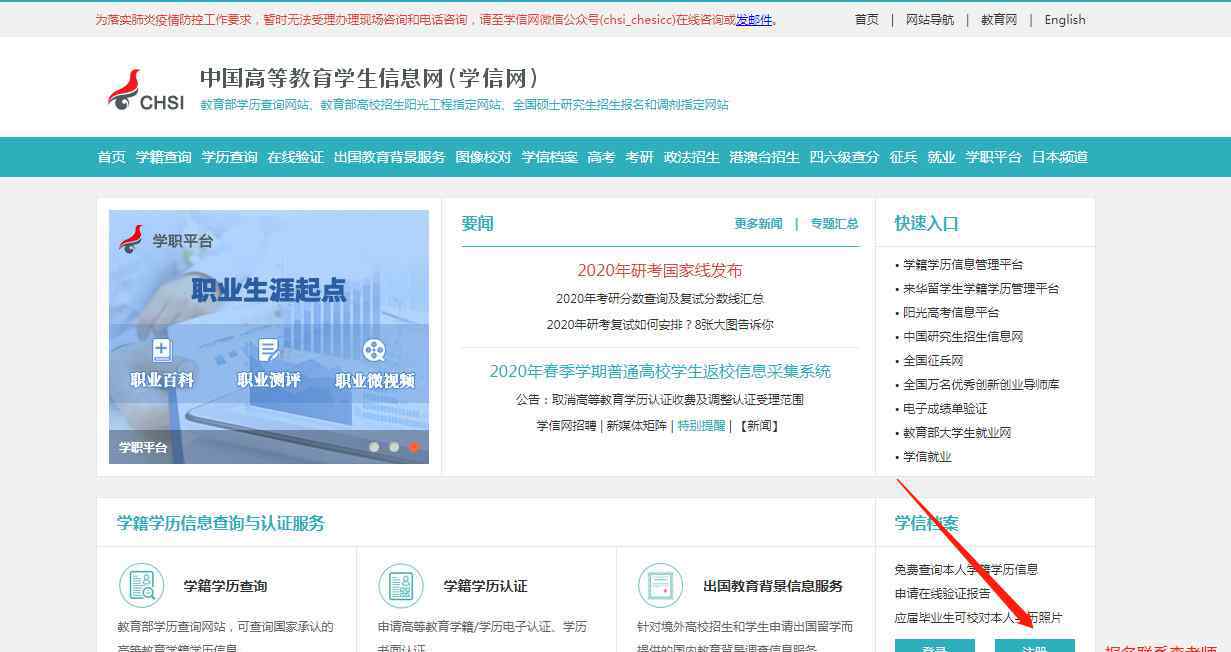Open 日本频道 navigation item
This screenshot has height=652, width=1231.
(x=1060, y=157)
